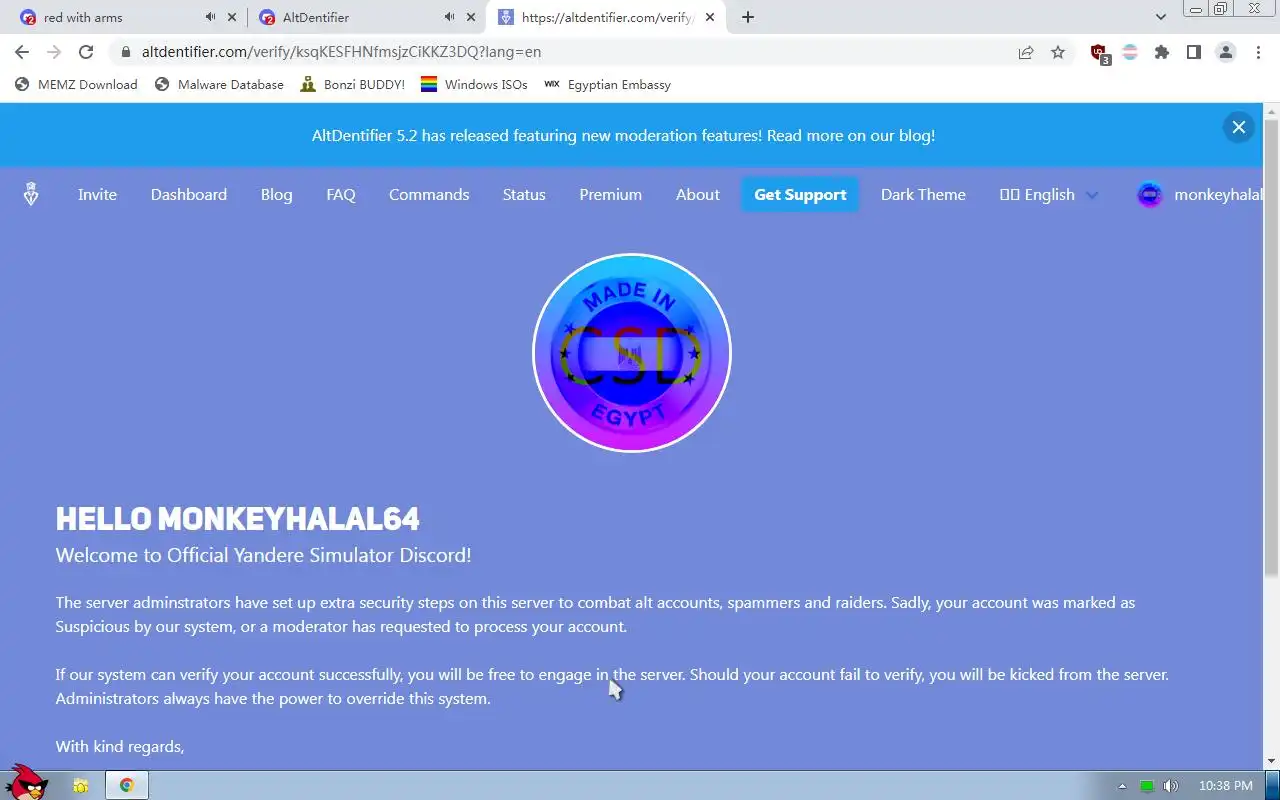
Task: Open the Dashboard nav link
Action: (x=189, y=195)
